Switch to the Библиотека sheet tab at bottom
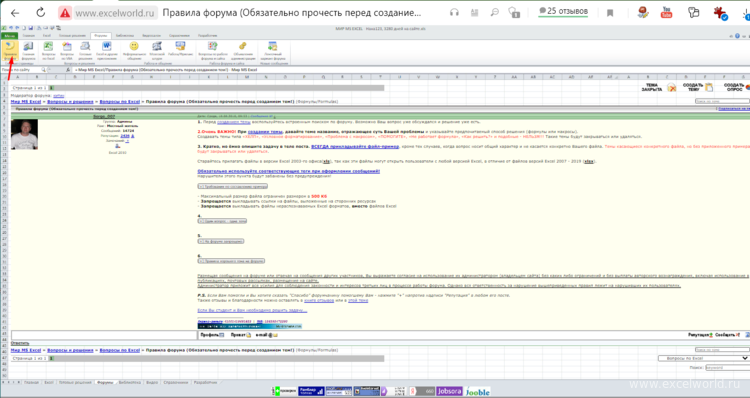 point(130,383)
